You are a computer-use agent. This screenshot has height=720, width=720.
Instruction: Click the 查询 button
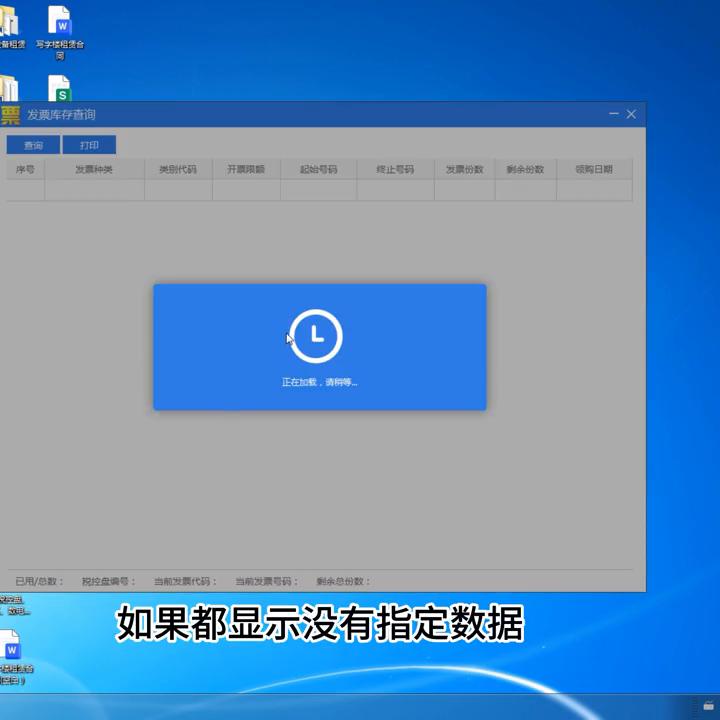(x=33, y=145)
